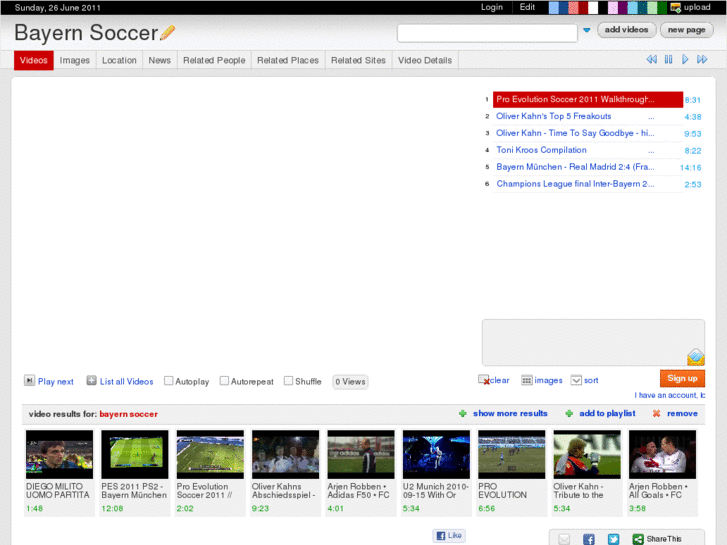The width and height of the screenshot is (727, 545).
Task: Click the new page button
Action: pos(687,30)
